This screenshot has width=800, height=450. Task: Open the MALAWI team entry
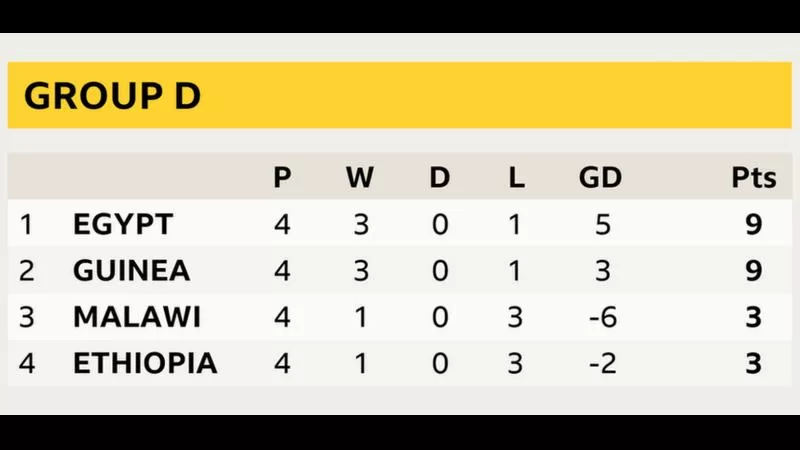[137, 317]
